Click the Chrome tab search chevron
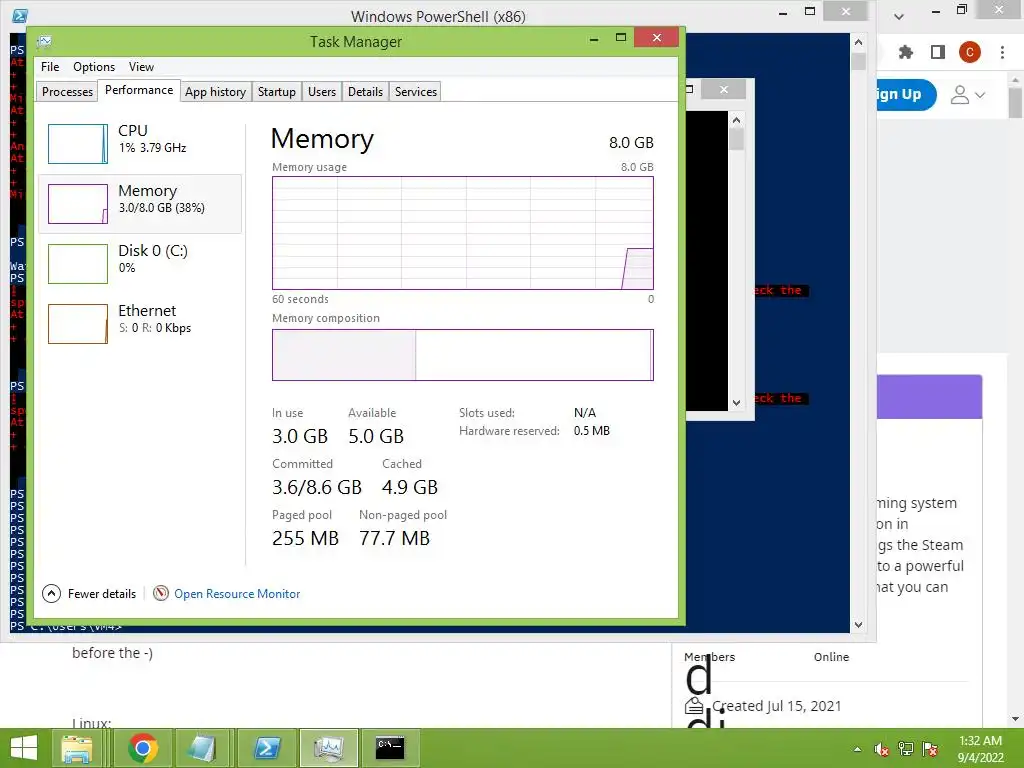Image resolution: width=1024 pixels, height=768 pixels. 899,16
